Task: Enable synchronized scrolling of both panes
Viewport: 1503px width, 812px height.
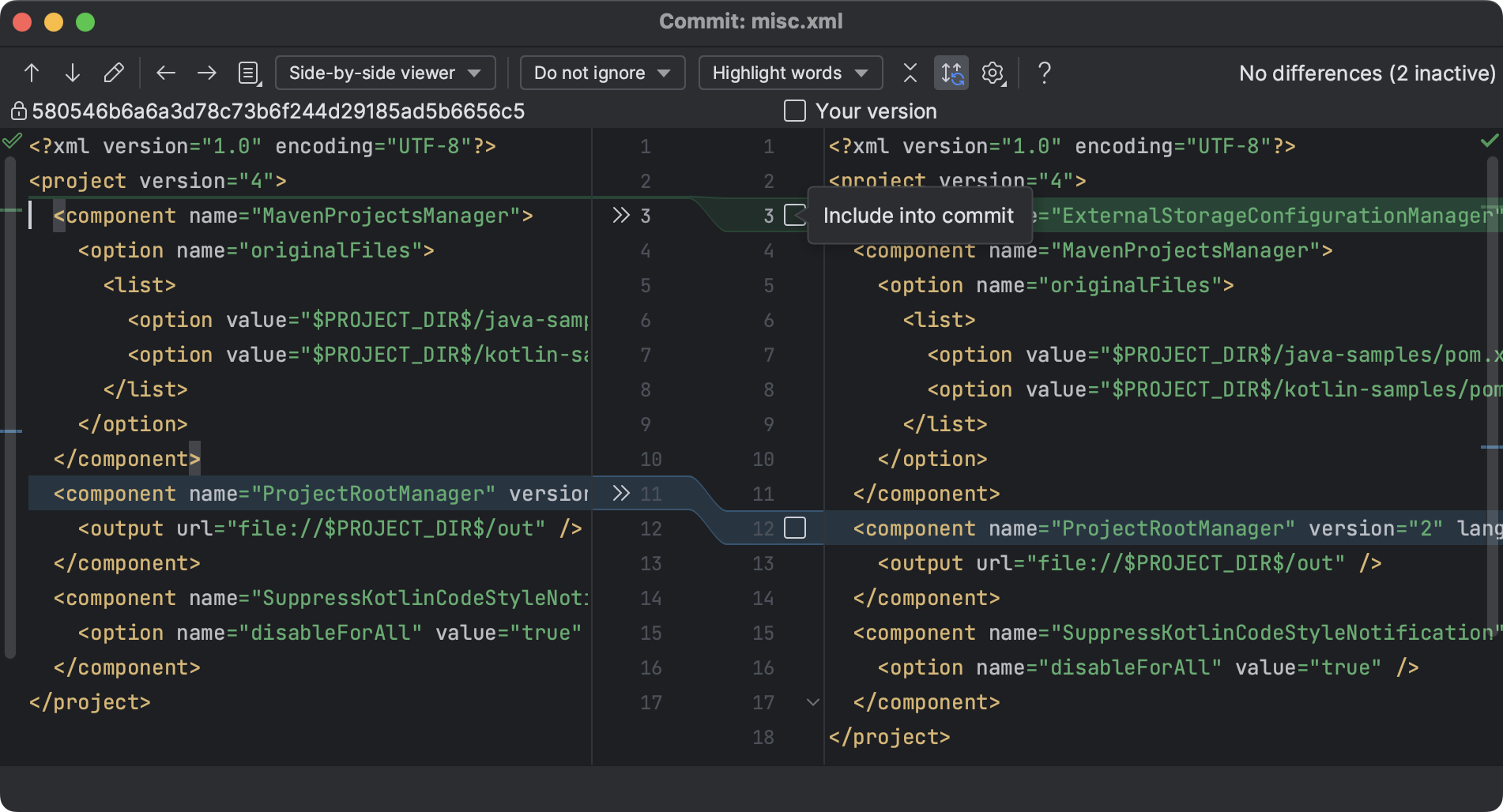Action: 951,73
